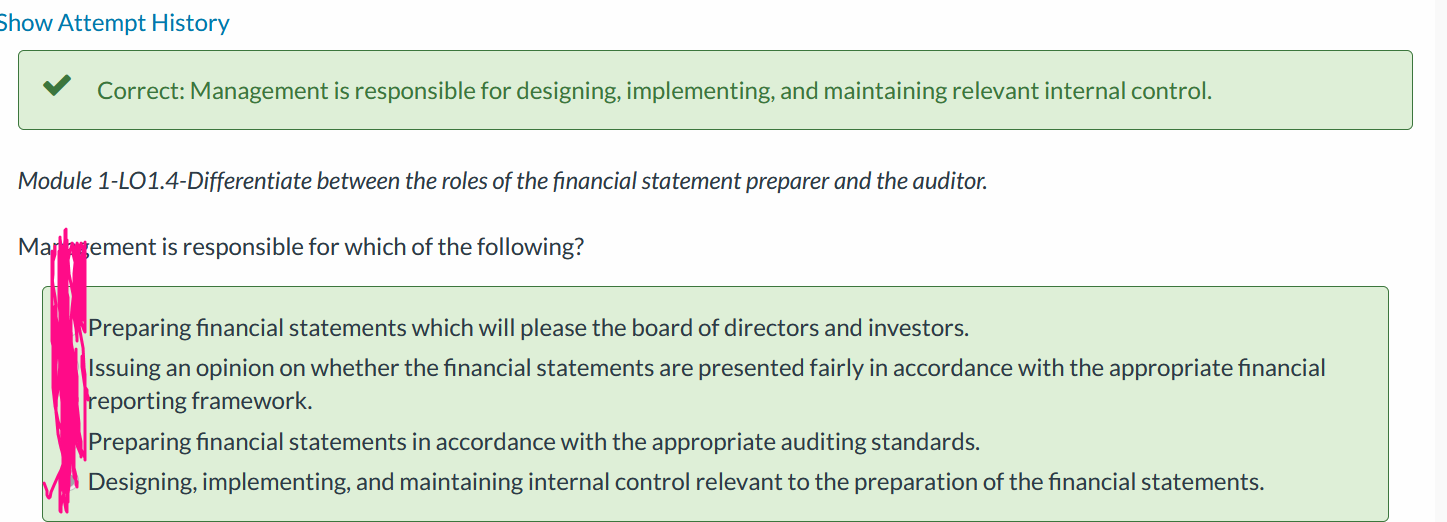Select radio button for 'please the board' option
This screenshot has height=522, width=1447.
[68, 328]
